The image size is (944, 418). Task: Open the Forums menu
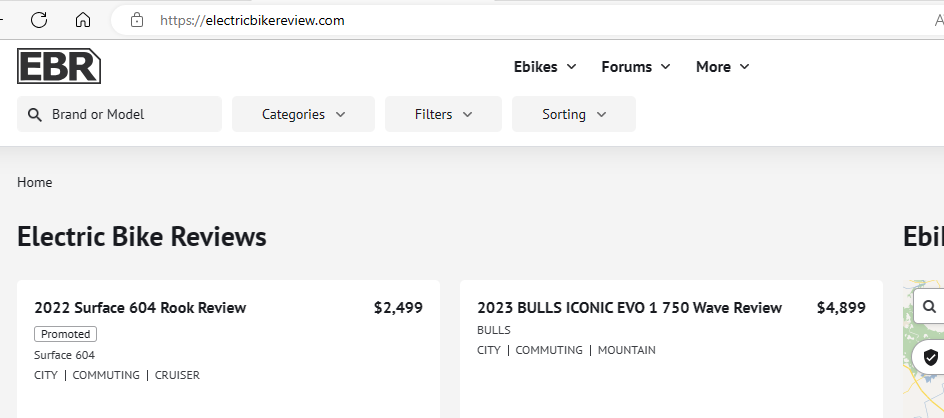pyautogui.click(x=640, y=67)
